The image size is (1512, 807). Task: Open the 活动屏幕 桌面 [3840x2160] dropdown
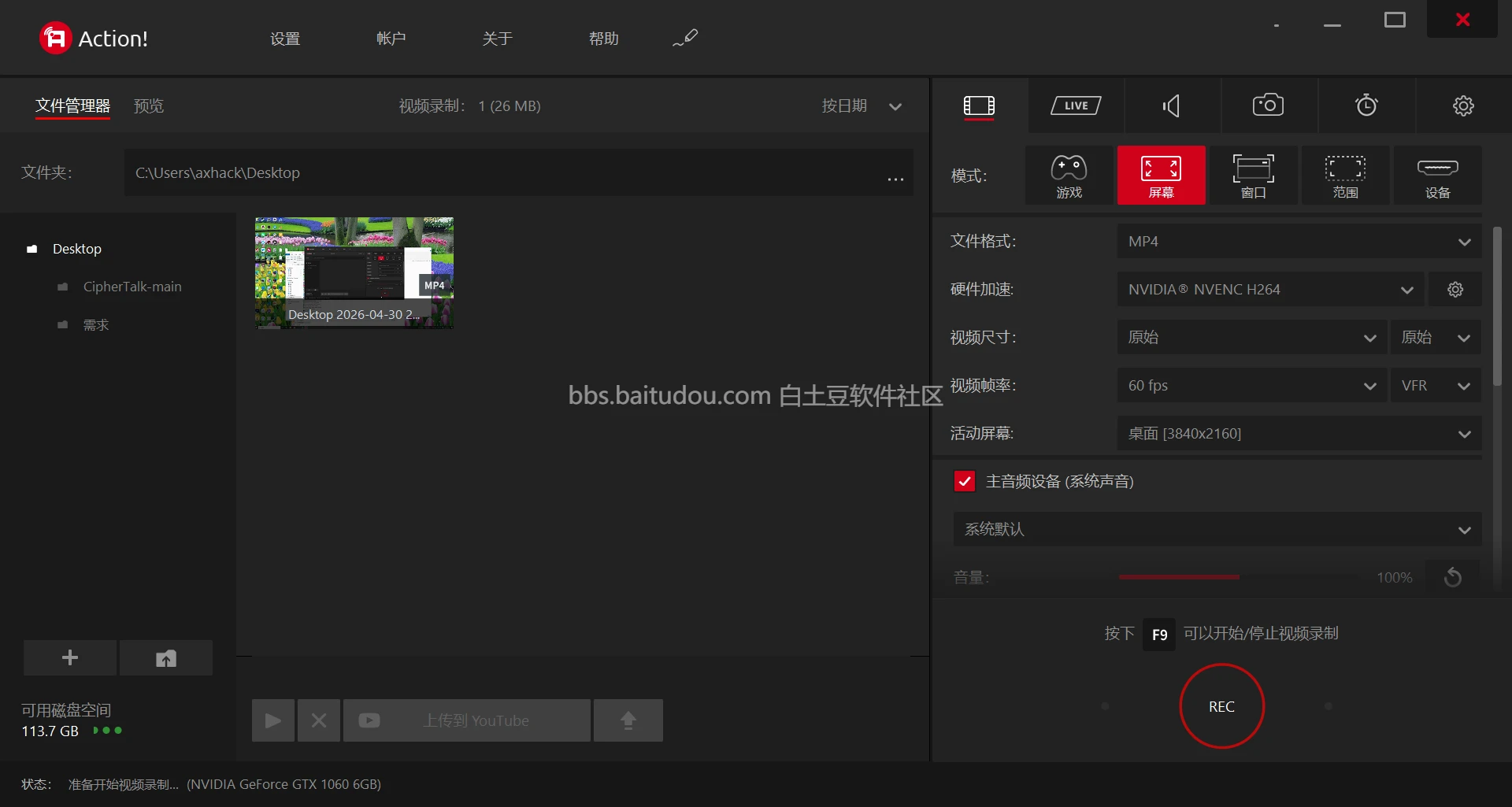1299,434
